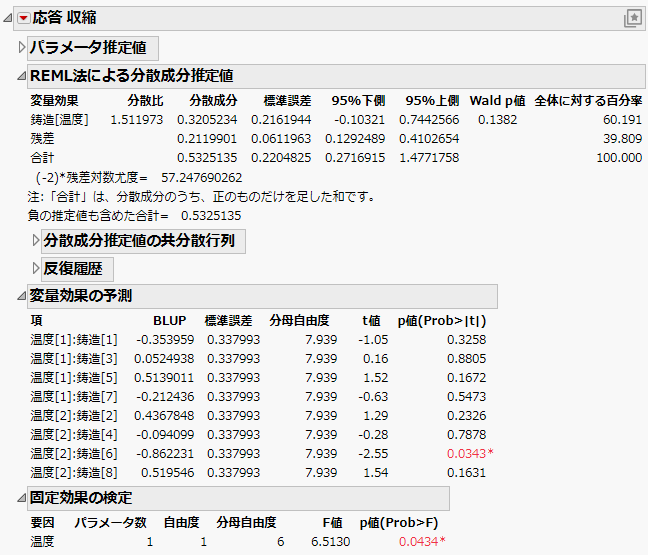This screenshot has height=555, width=648.
Task: Click the bookmark star icon in header
Action: pos(633,18)
